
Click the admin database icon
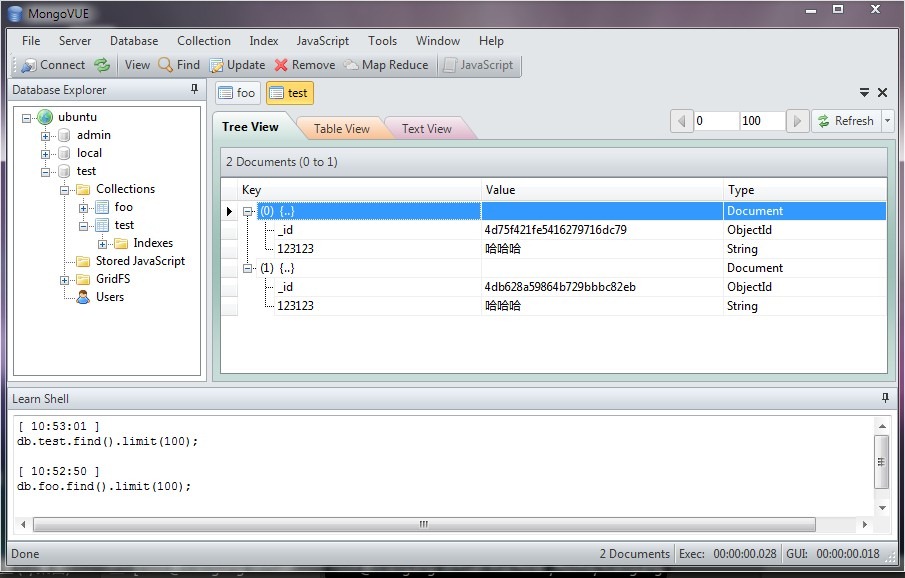point(65,136)
